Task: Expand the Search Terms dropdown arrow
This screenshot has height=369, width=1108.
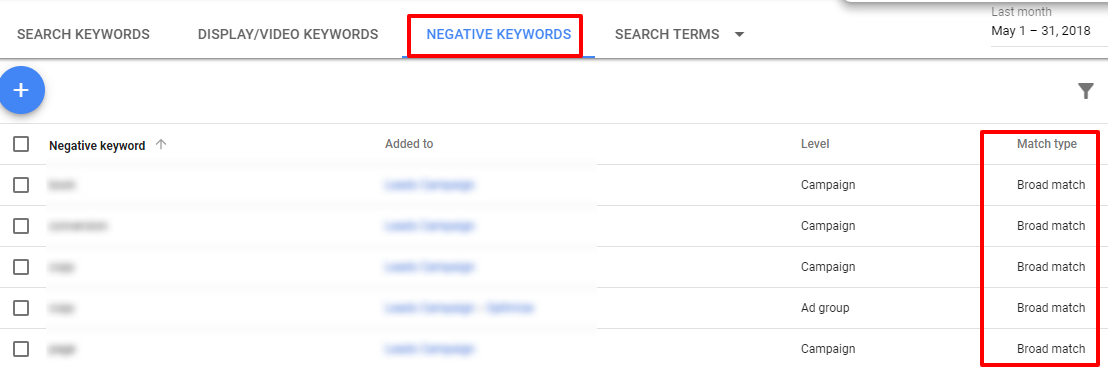Action: pyautogui.click(x=739, y=35)
